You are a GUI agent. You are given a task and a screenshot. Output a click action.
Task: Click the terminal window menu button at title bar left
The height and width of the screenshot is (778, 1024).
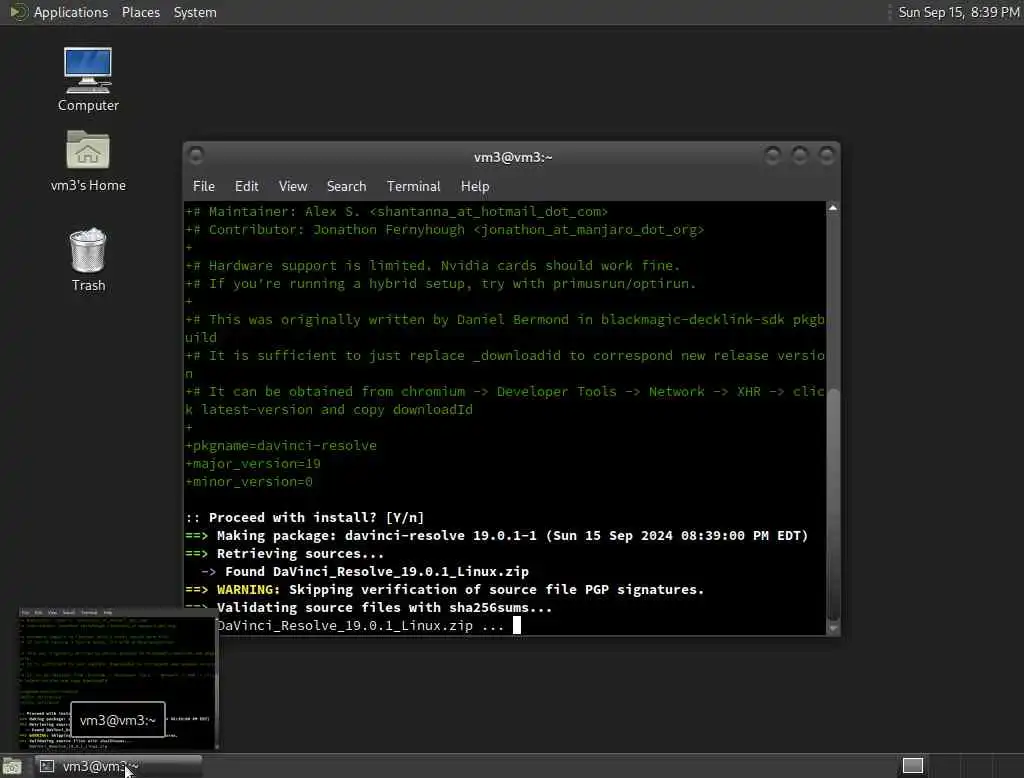pyautogui.click(x=195, y=155)
